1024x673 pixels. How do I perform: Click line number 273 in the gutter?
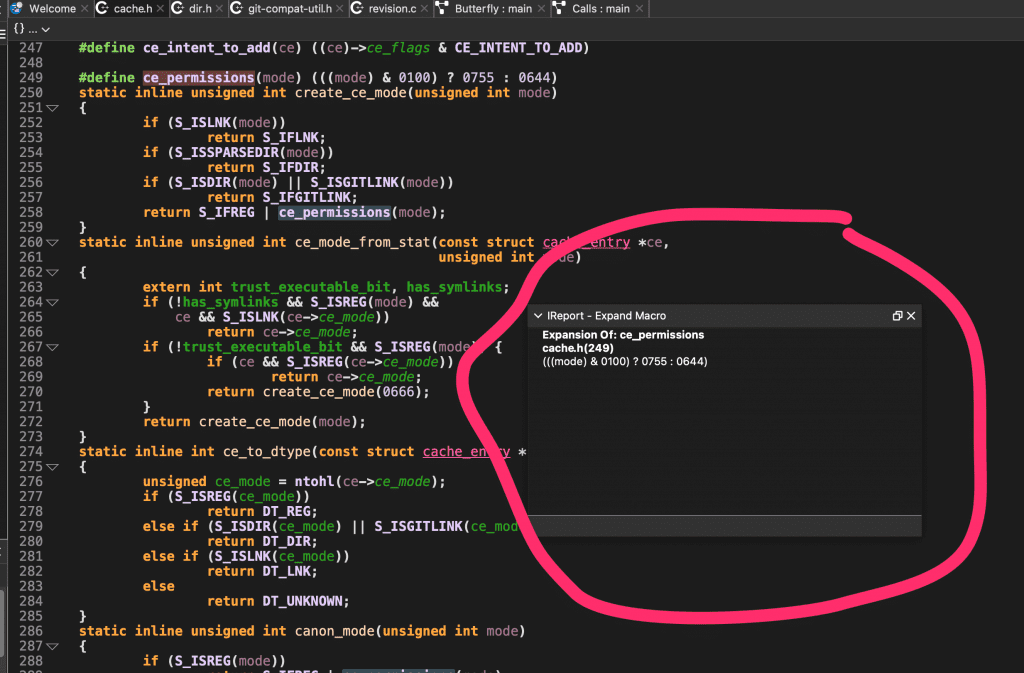tap(31, 437)
